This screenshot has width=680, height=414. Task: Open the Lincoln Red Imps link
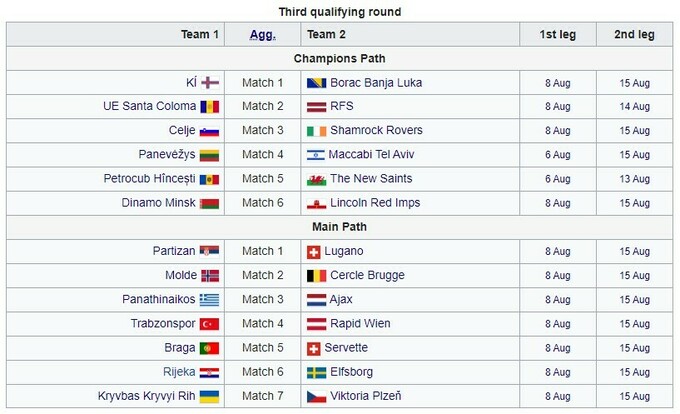tap(375, 202)
